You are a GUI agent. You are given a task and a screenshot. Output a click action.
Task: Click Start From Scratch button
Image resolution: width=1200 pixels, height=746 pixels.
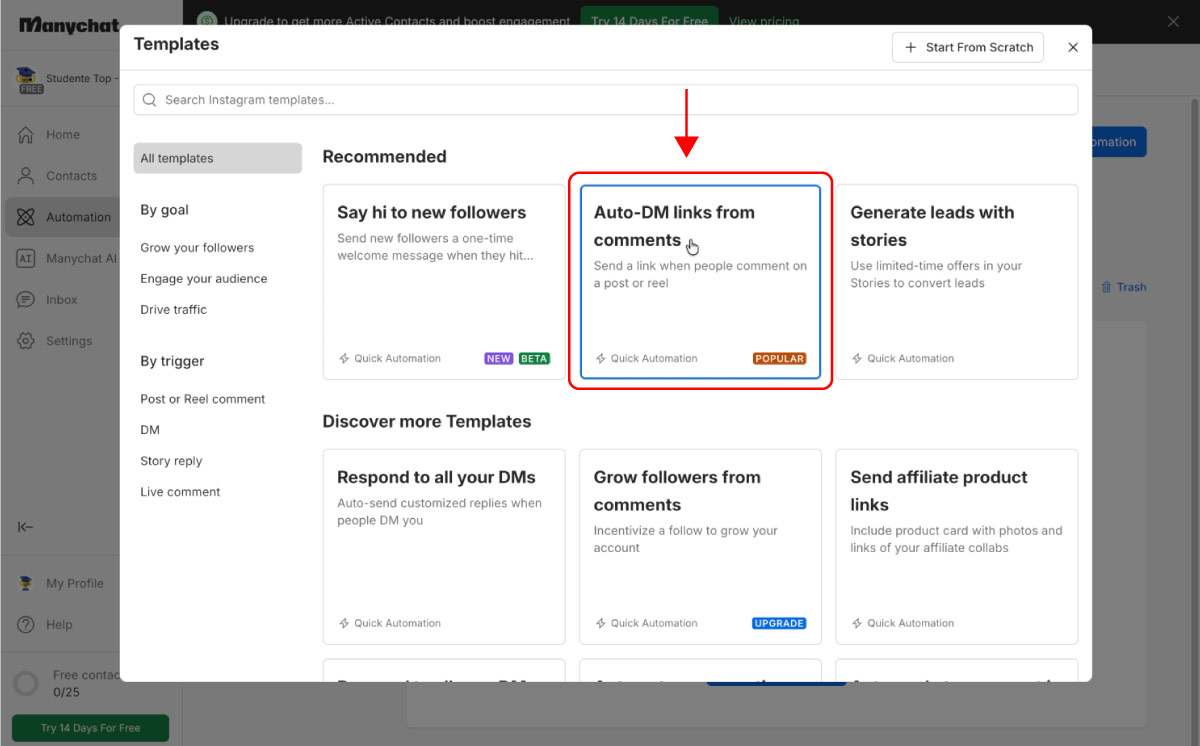tap(968, 47)
